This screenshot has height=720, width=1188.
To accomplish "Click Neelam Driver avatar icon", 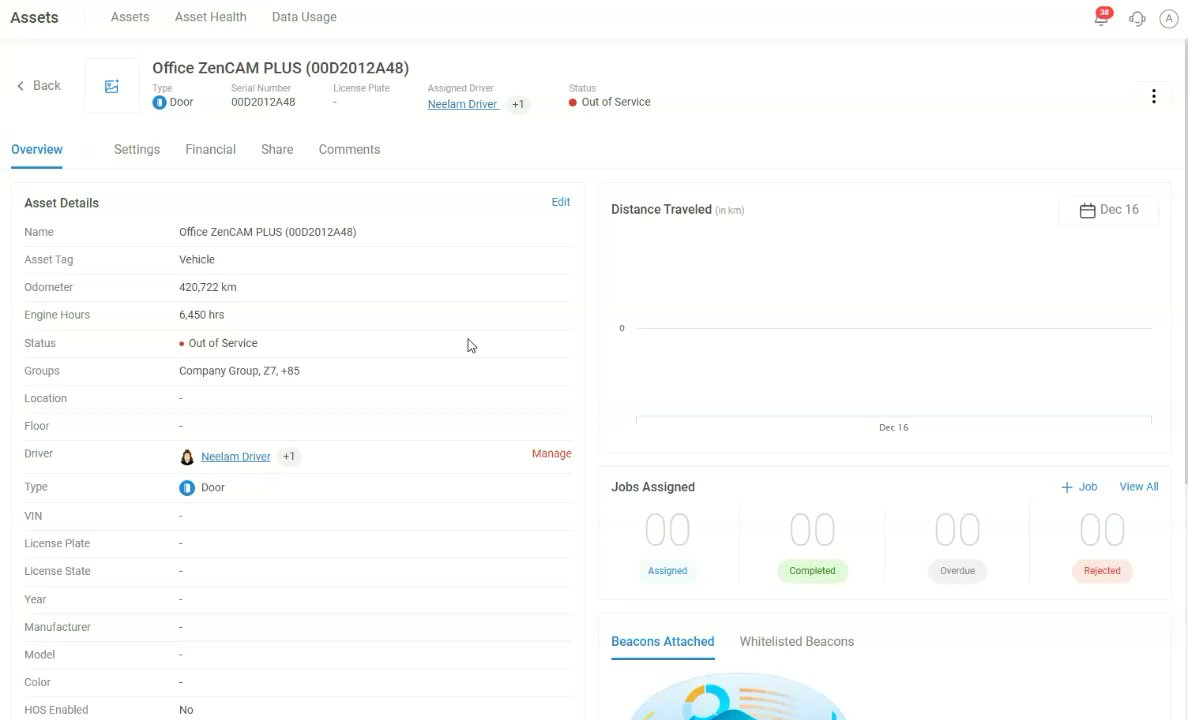I will [186, 456].
